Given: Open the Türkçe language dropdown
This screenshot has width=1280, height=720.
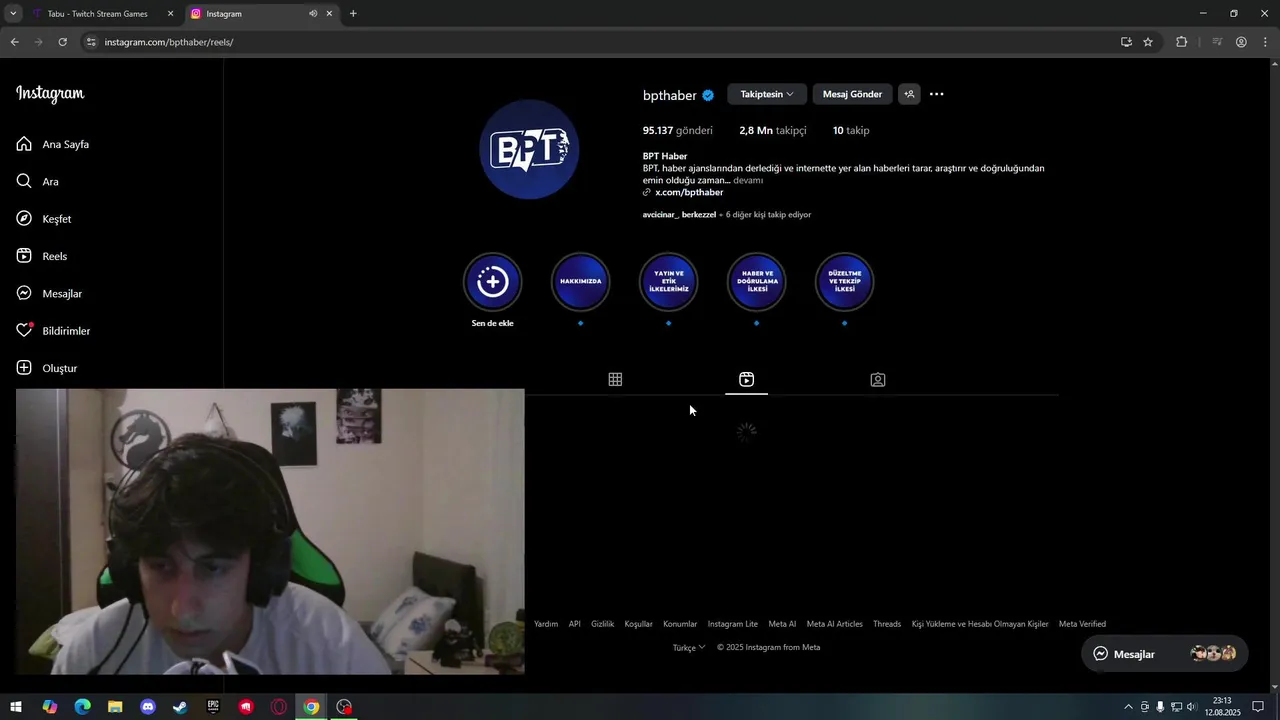Looking at the screenshot, I should [689, 647].
